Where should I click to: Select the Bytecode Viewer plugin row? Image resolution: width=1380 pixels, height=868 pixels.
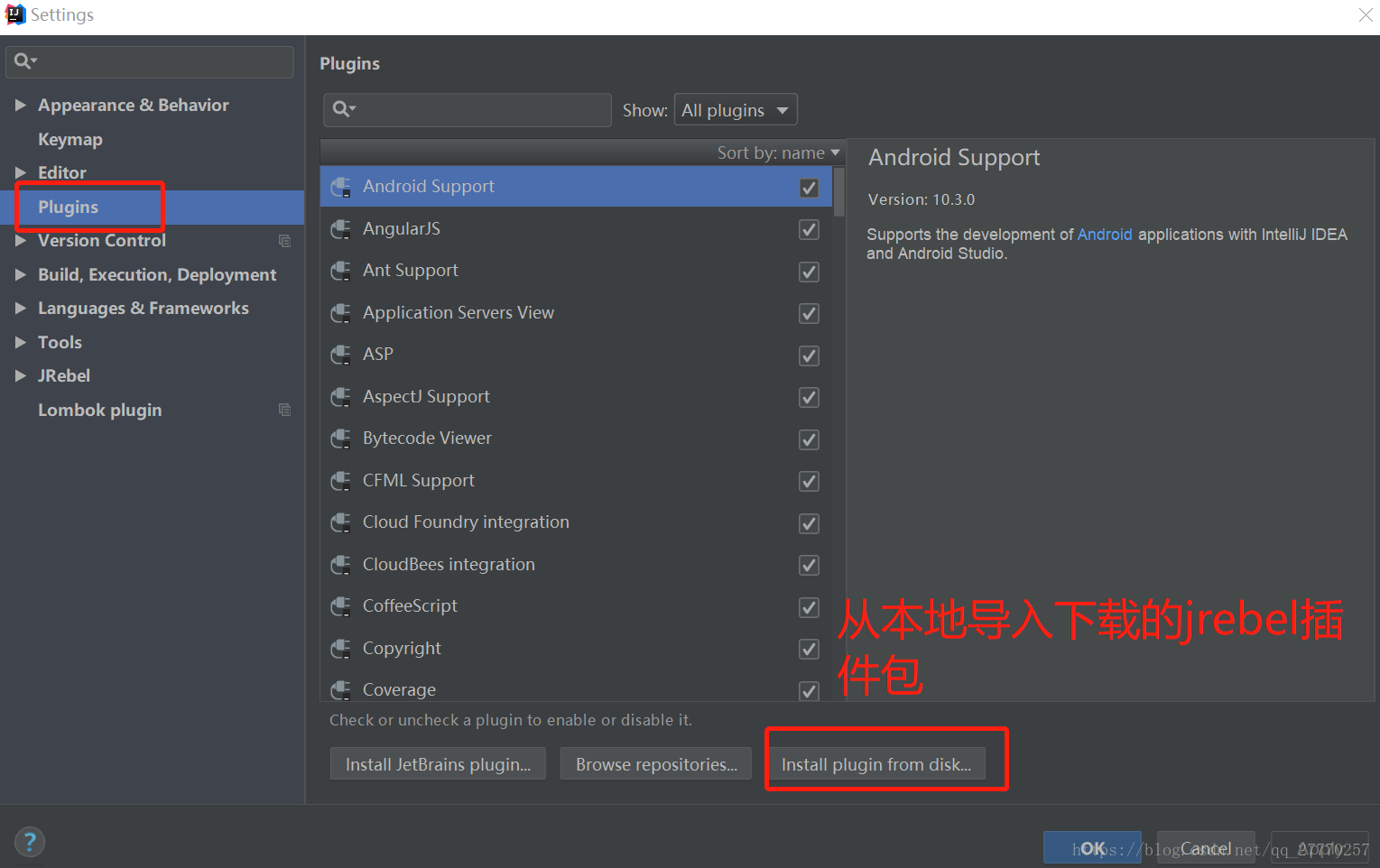(x=575, y=439)
